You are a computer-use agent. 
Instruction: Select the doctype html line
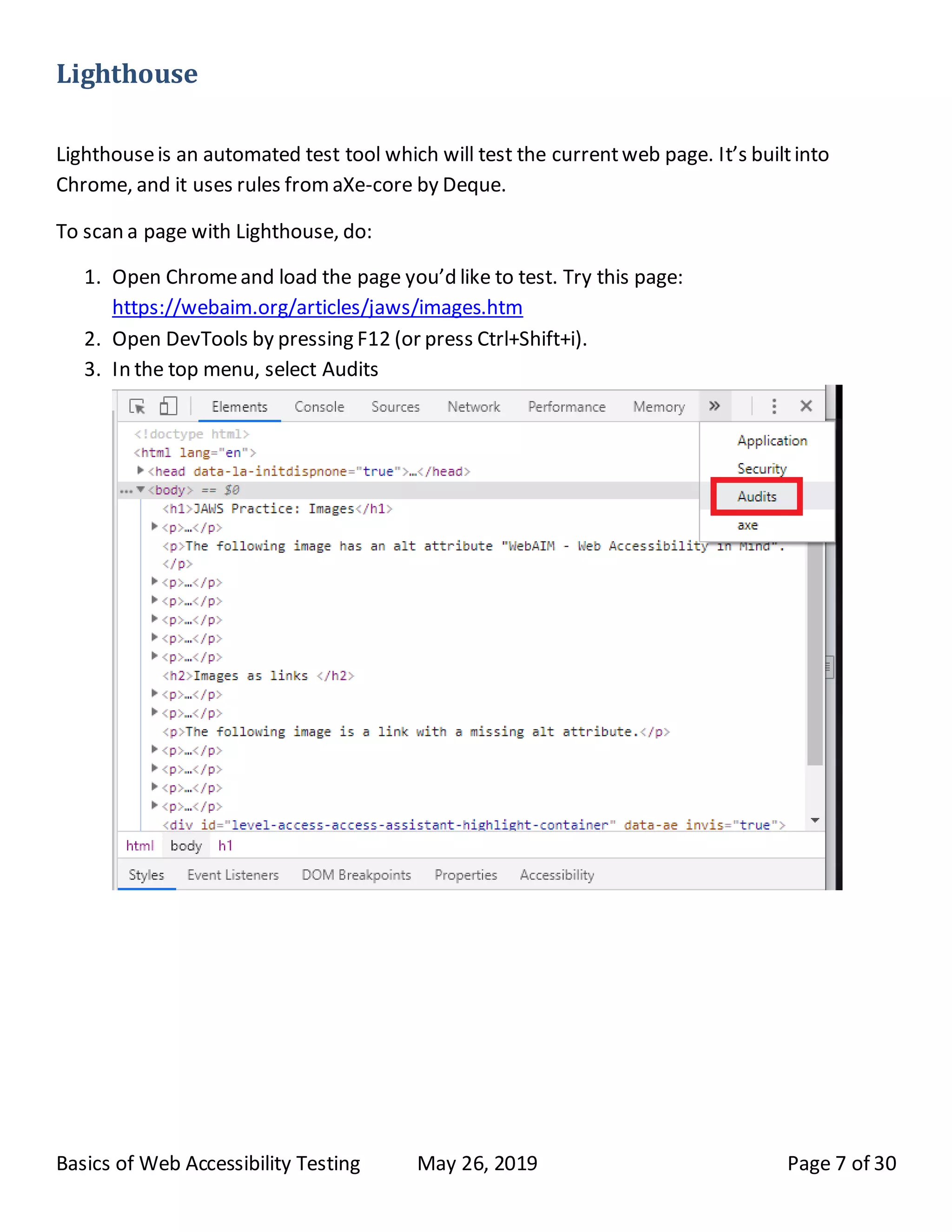(191, 434)
